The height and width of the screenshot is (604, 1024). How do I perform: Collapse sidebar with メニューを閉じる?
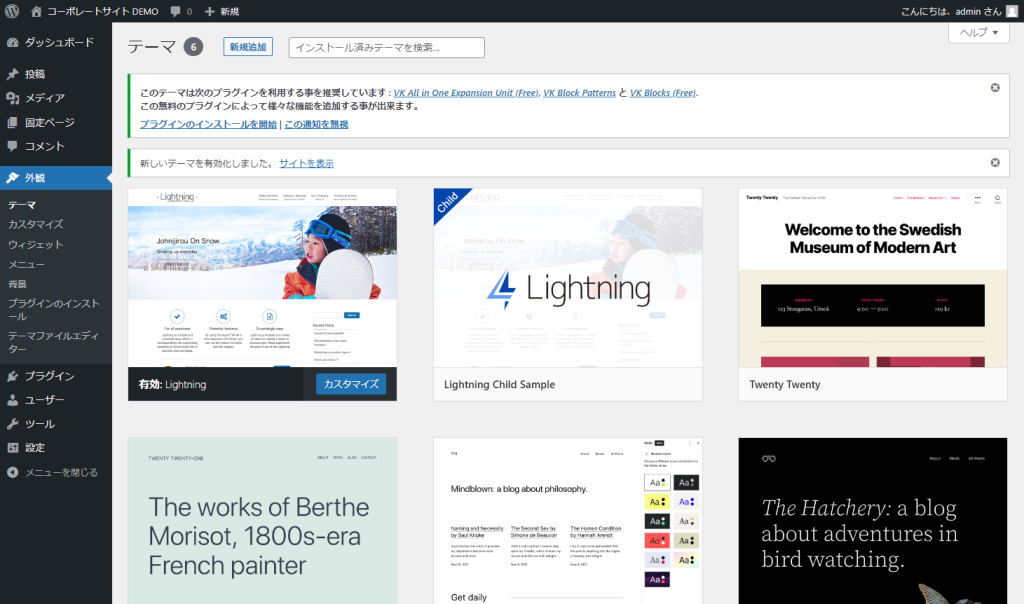click(x=61, y=472)
